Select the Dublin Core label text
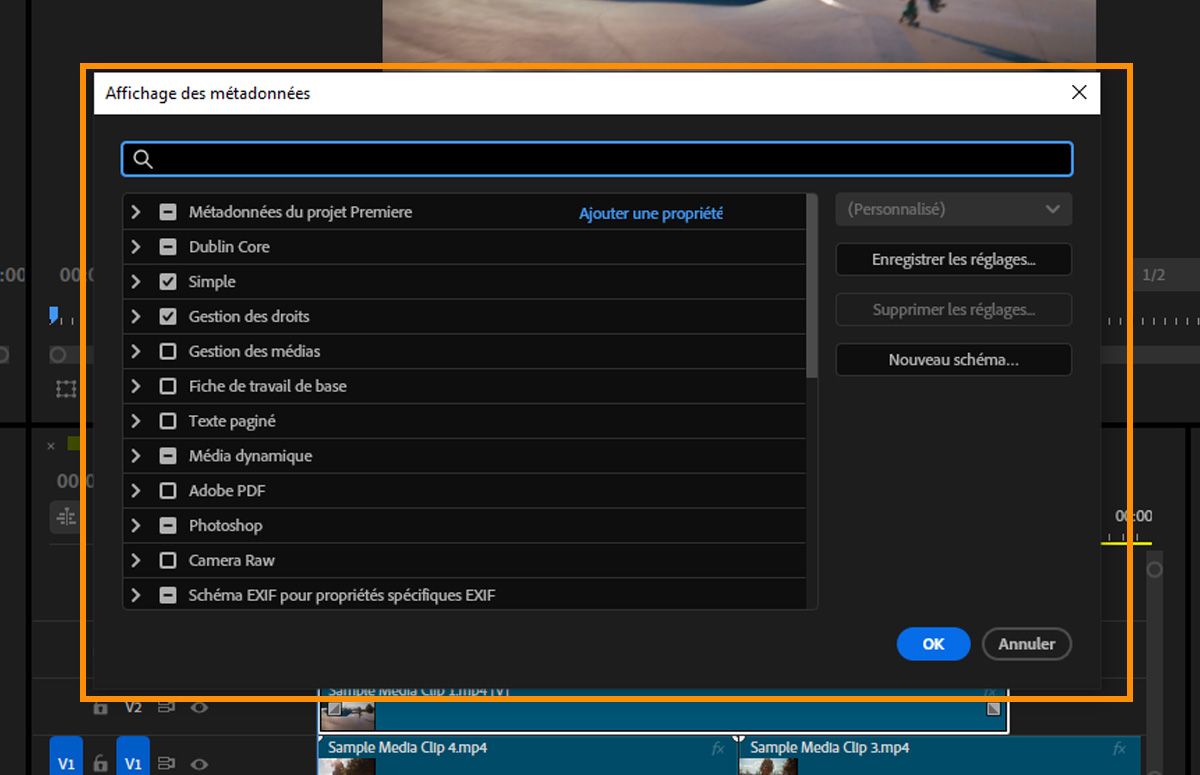This screenshot has width=1200, height=775. click(x=229, y=247)
